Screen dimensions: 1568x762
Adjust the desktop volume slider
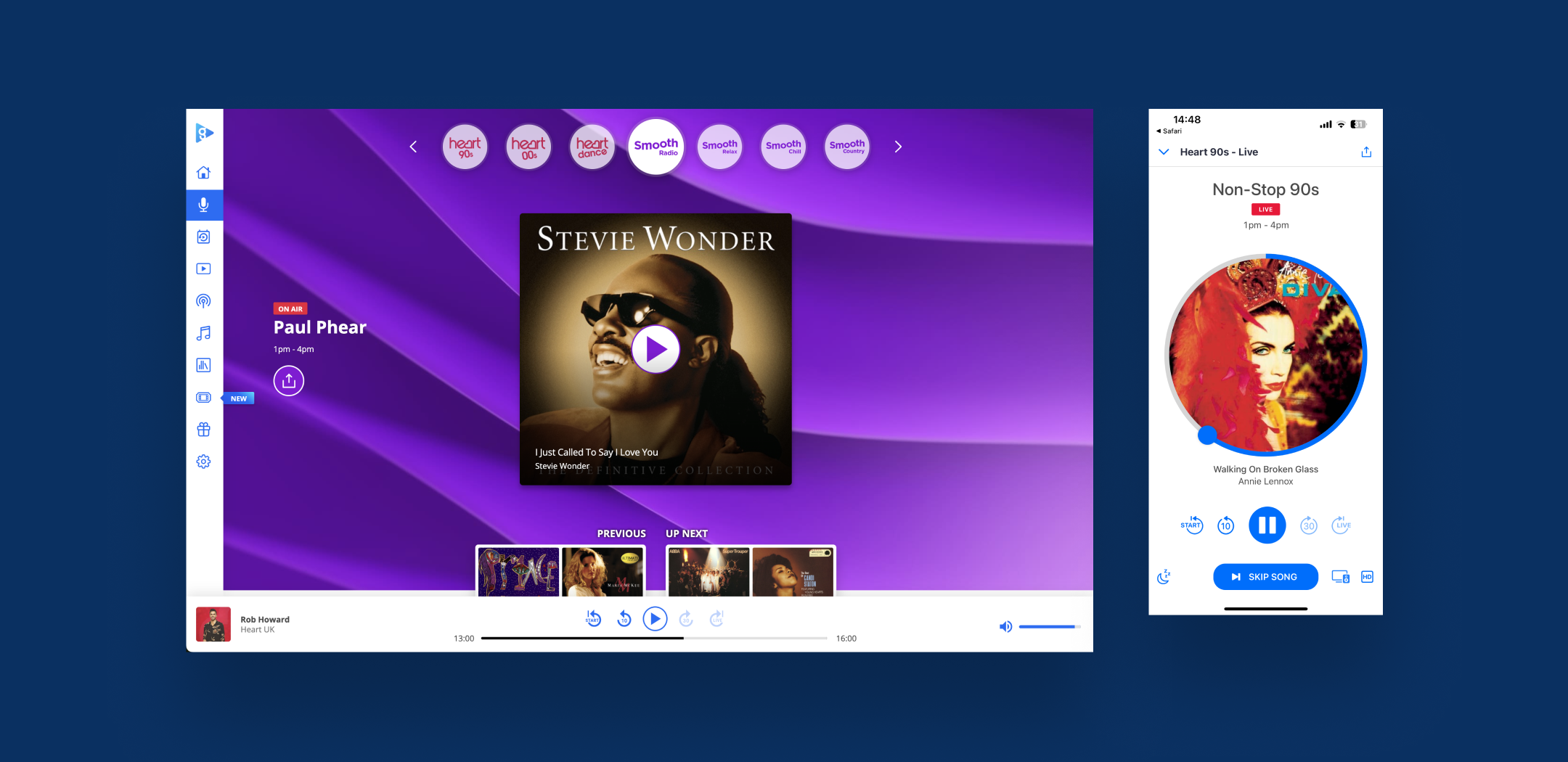point(1049,626)
